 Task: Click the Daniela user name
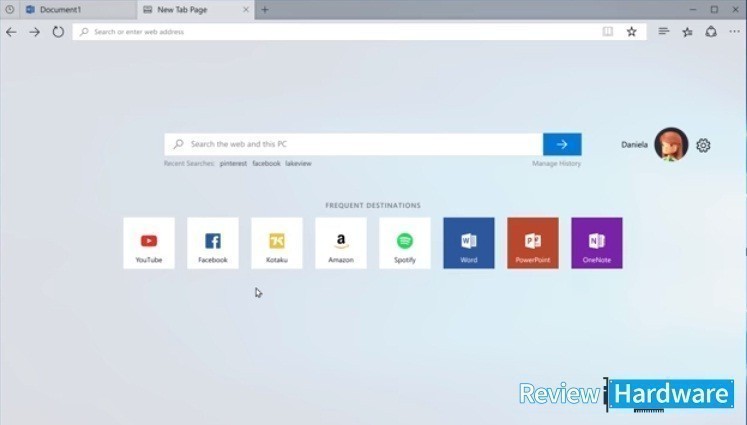coord(634,144)
